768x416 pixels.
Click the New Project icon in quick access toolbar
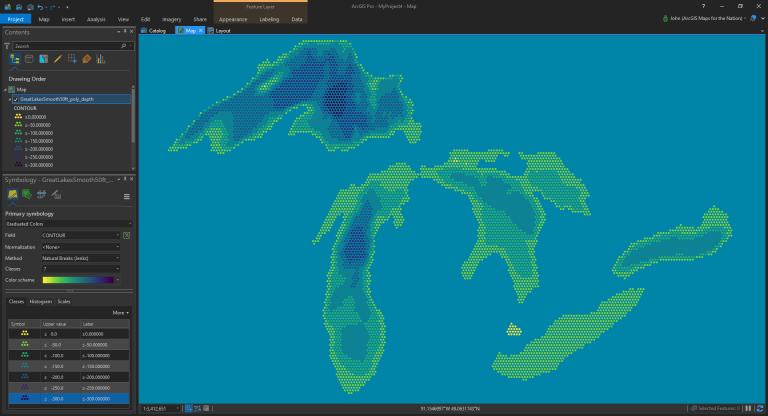(x=8, y=7)
